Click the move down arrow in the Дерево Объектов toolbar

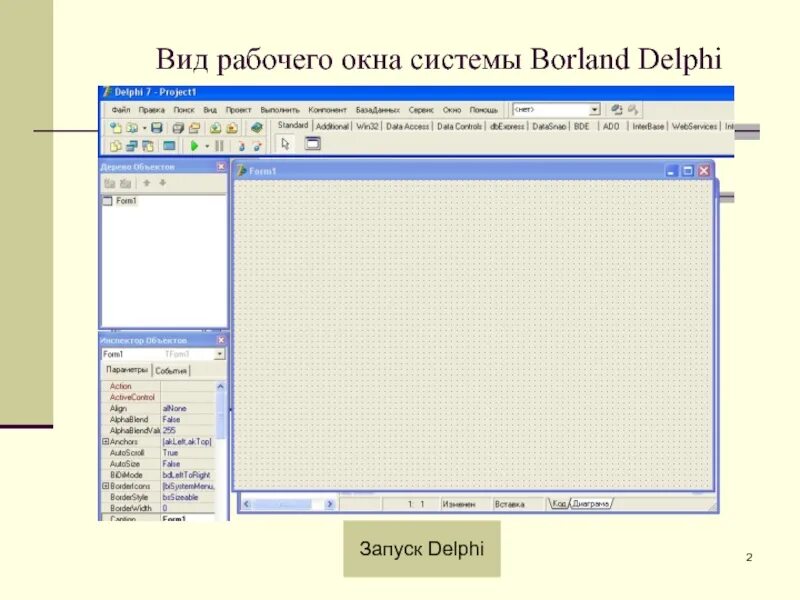[x=163, y=183]
